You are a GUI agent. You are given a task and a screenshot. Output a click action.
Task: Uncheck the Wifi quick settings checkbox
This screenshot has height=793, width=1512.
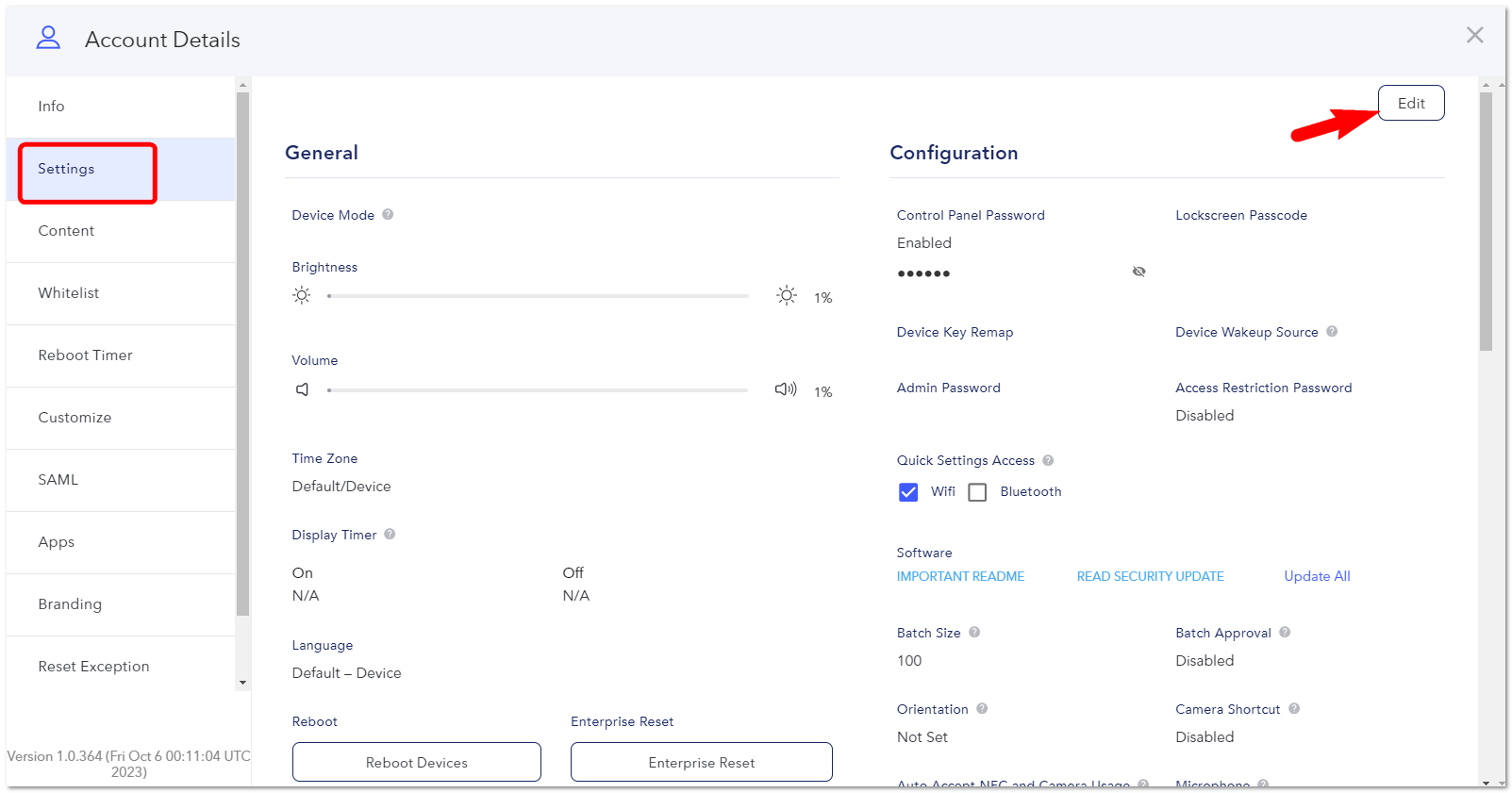point(908,492)
